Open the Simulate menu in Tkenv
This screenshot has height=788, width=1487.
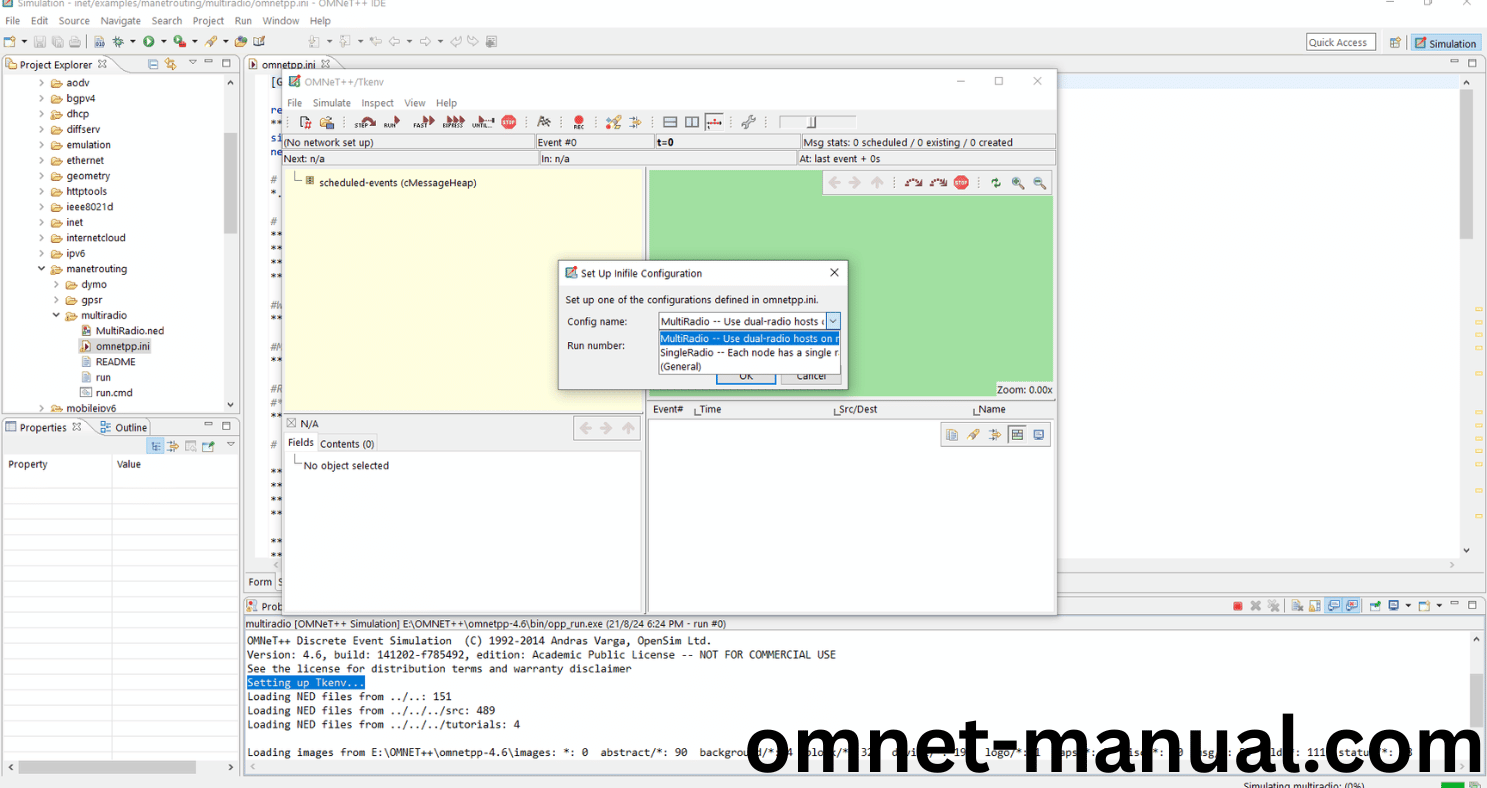(x=331, y=103)
